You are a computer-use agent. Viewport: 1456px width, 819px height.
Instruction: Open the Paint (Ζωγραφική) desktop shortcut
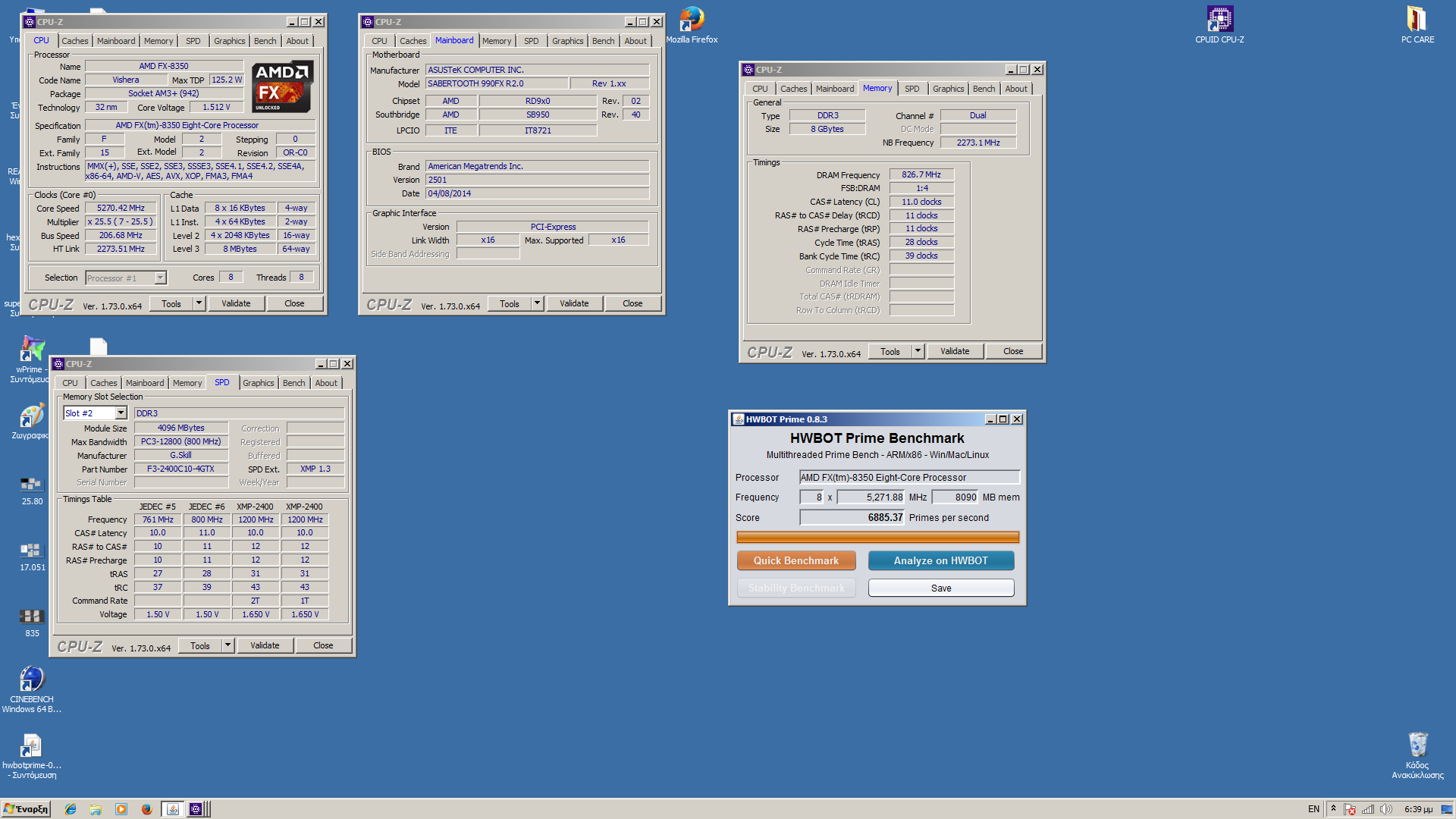coord(32,422)
